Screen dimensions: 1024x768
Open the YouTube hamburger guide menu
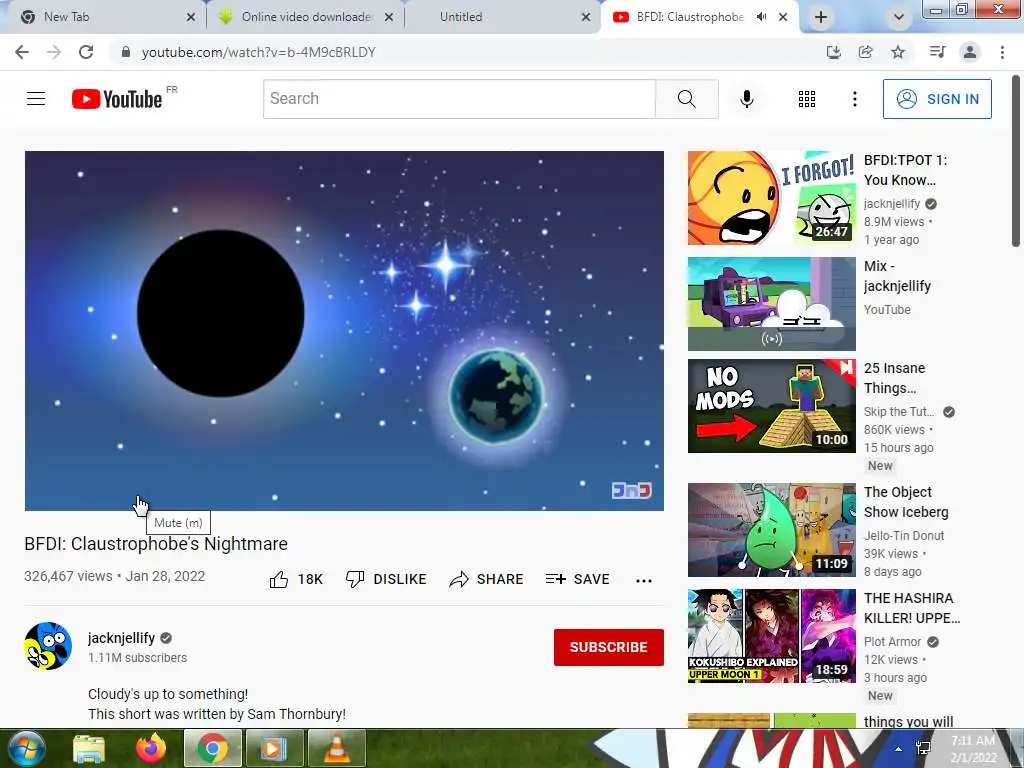(36, 99)
